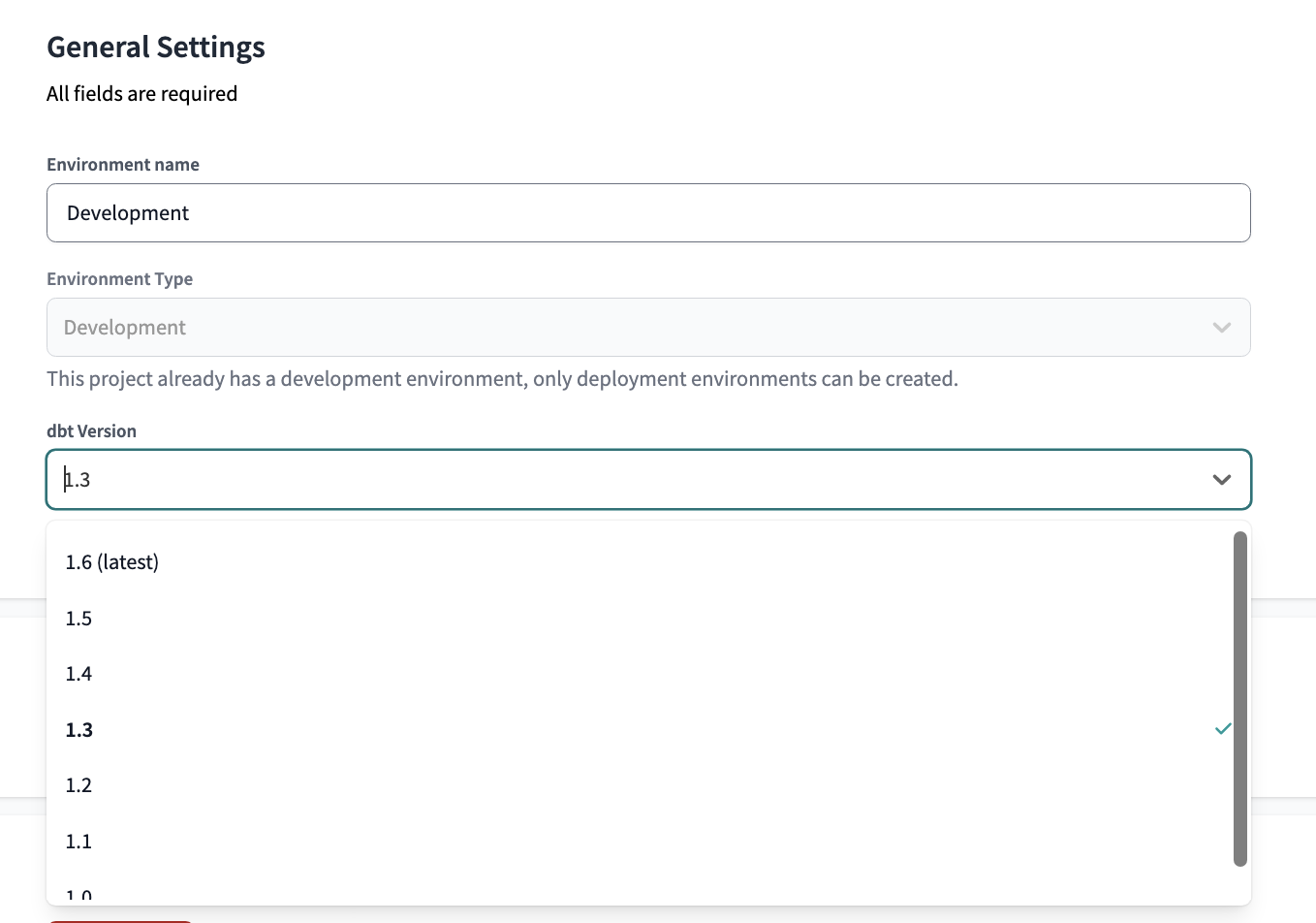Reselect the highlighted version 1.3 option

pos(78,729)
